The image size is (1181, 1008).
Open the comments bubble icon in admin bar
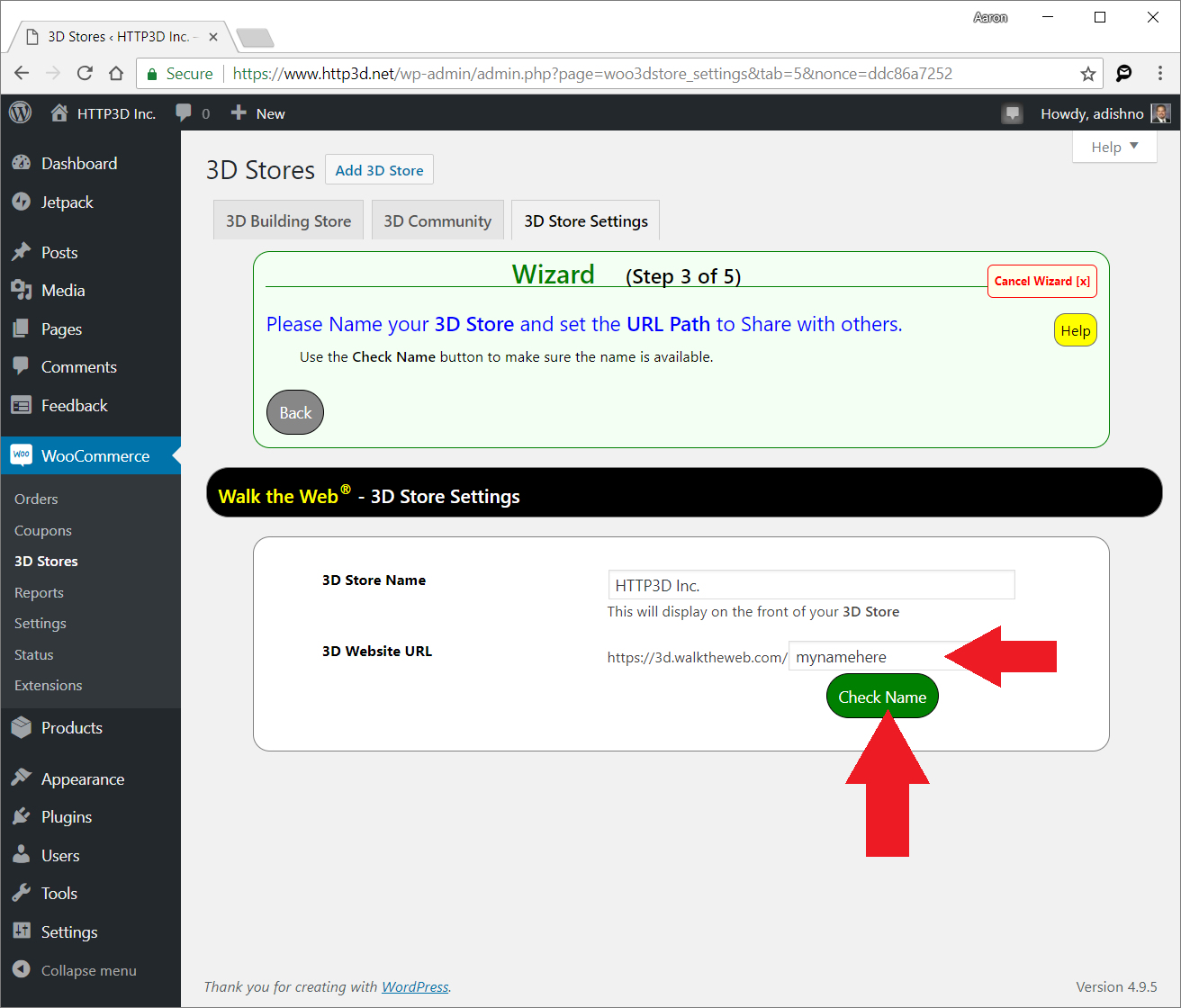185,113
